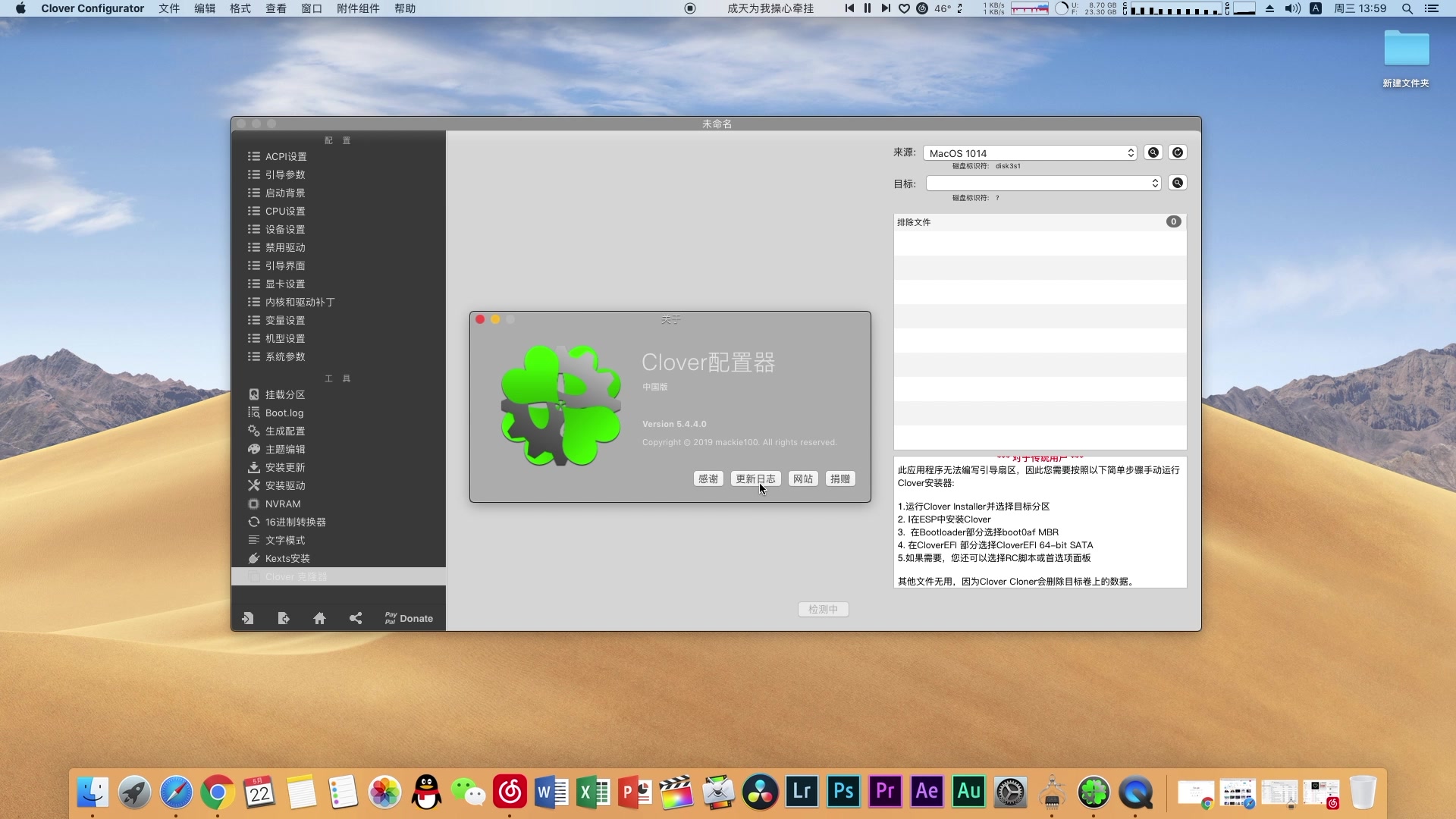
Task: Click the Boot.log tool icon
Action: point(254,413)
